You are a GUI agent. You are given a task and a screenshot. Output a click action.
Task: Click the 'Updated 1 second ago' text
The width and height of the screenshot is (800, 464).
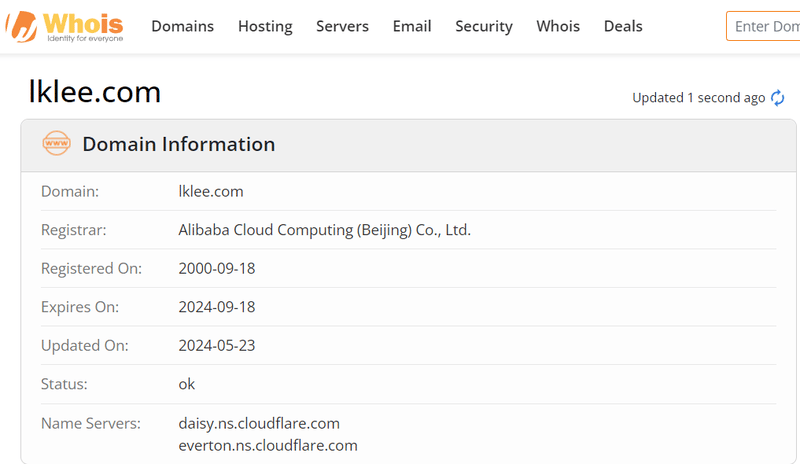pos(698,98)
